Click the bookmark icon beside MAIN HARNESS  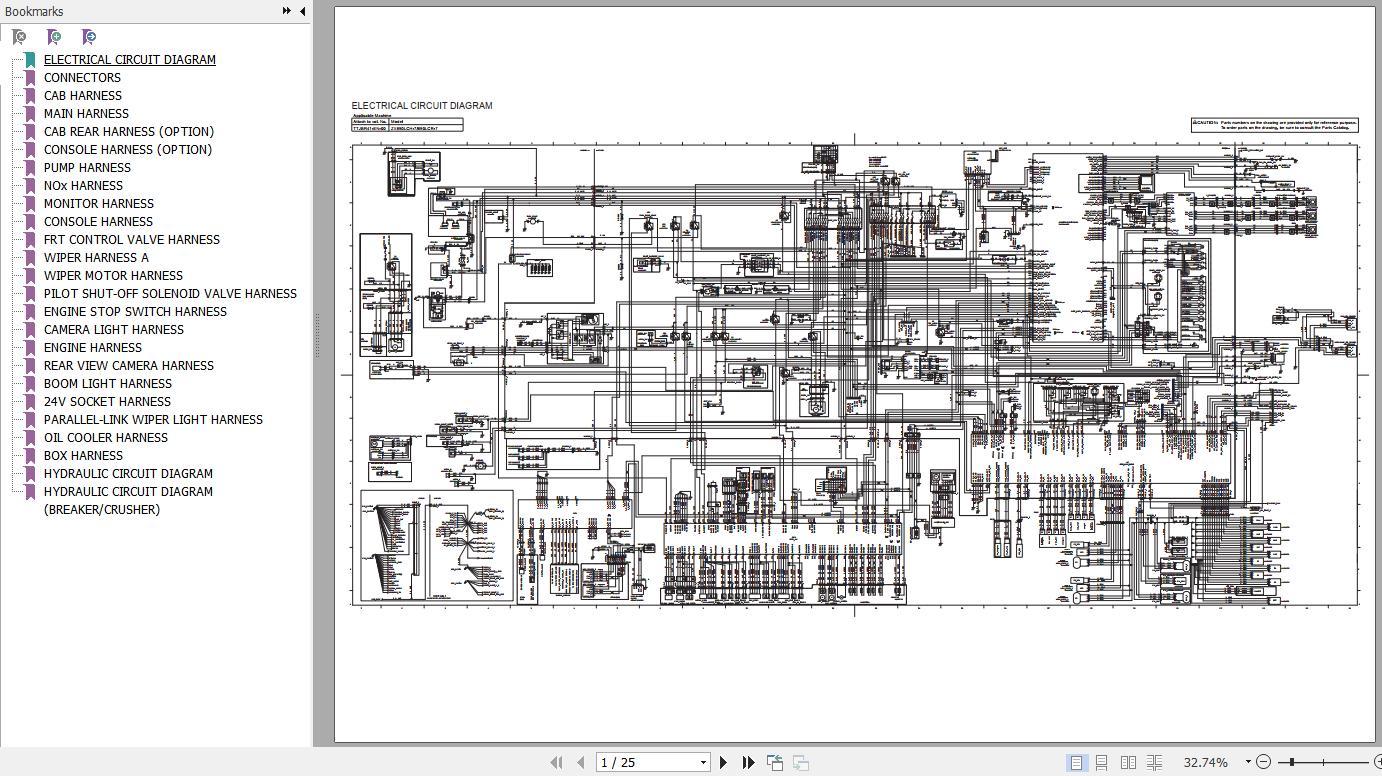[30, 113]
